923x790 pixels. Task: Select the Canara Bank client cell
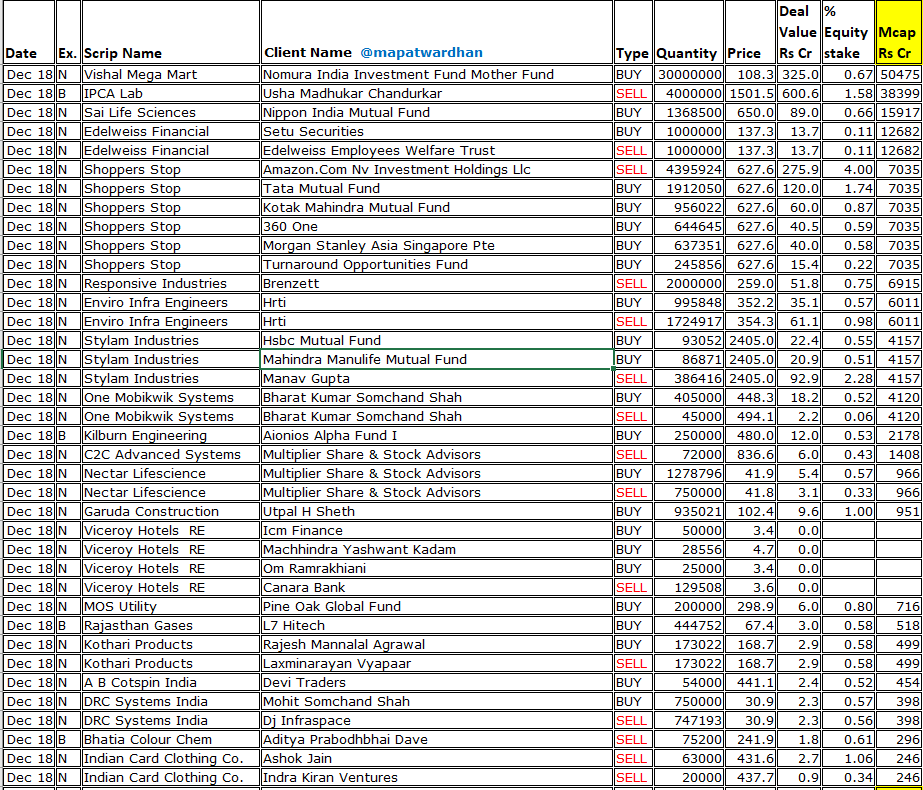[x=437, y=587]
